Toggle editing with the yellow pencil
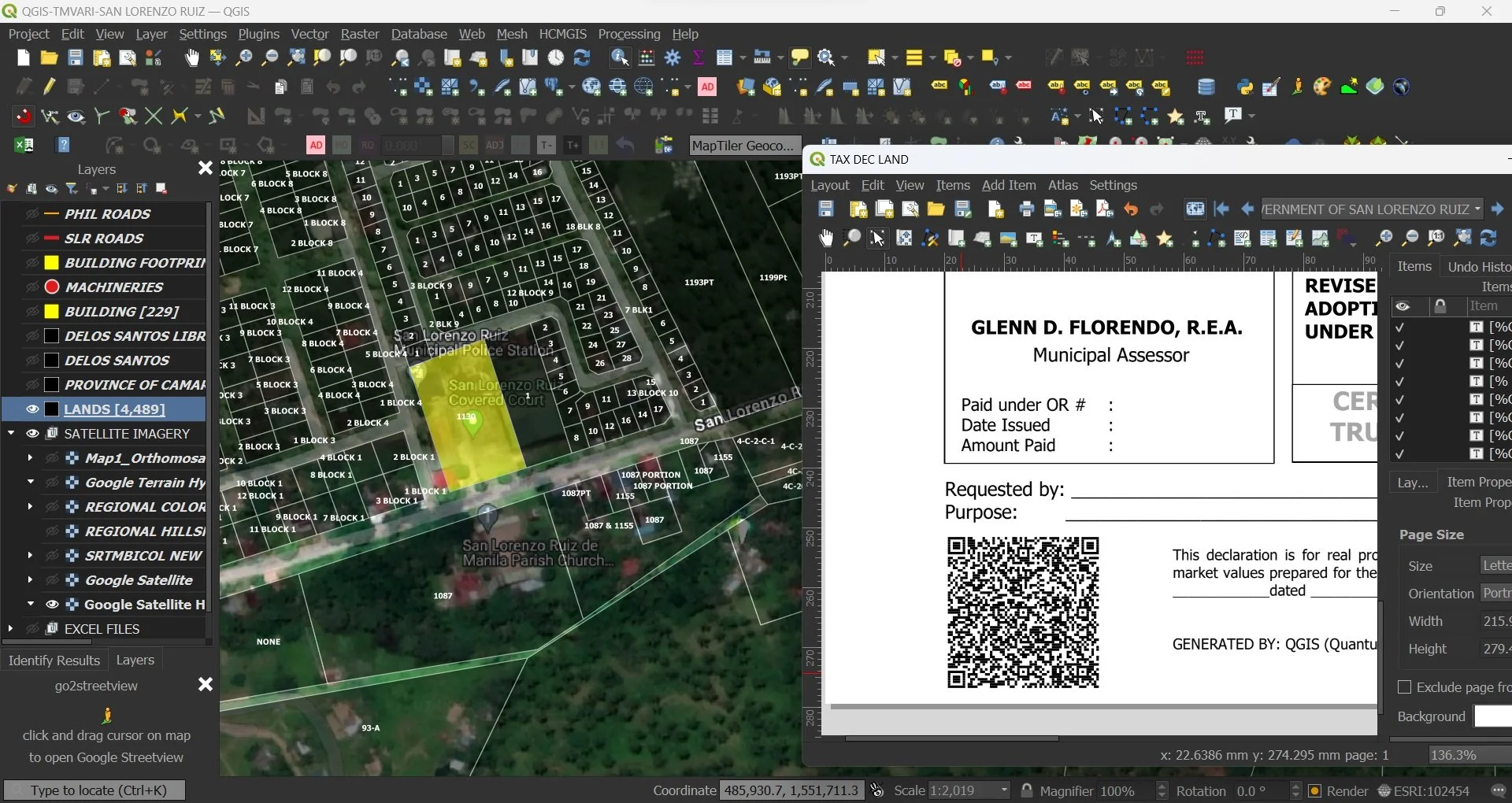Image resolution: width=1512 pixels, height=803 pixels. (49, 87)
